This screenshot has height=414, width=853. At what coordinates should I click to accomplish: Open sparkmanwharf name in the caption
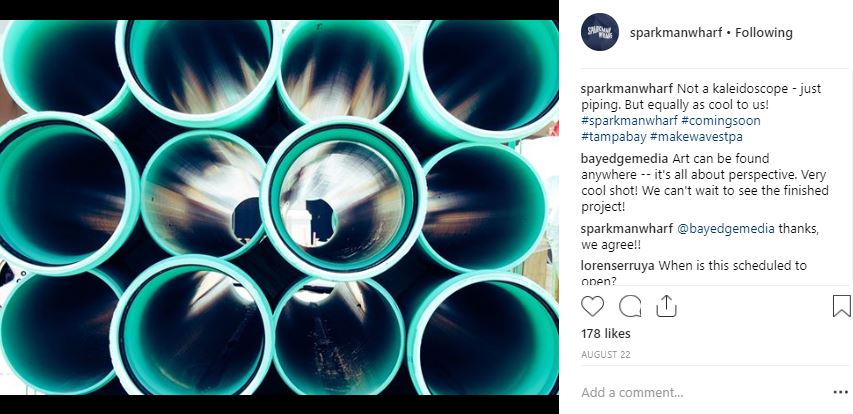point(627,89)
